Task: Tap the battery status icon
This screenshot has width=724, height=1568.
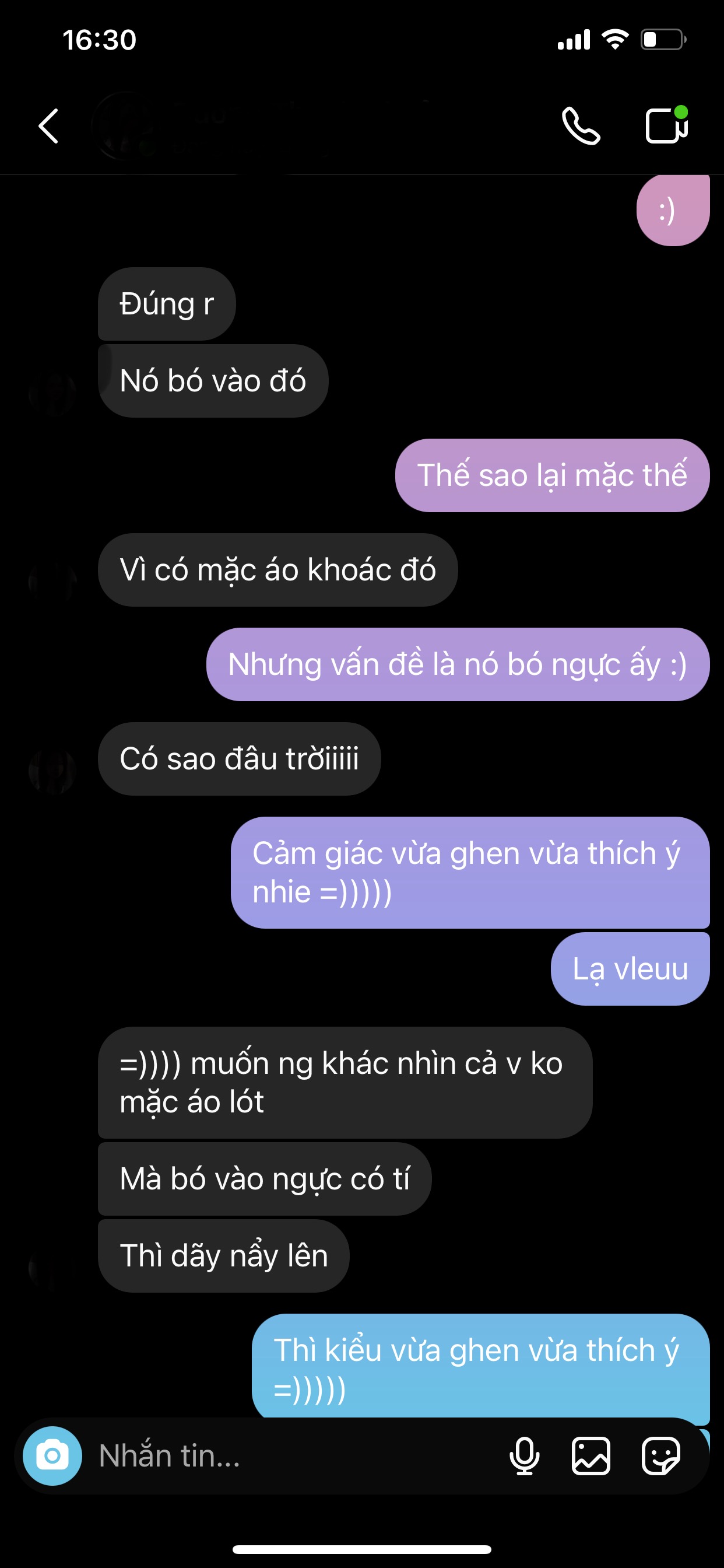Action: click(663, 40)
